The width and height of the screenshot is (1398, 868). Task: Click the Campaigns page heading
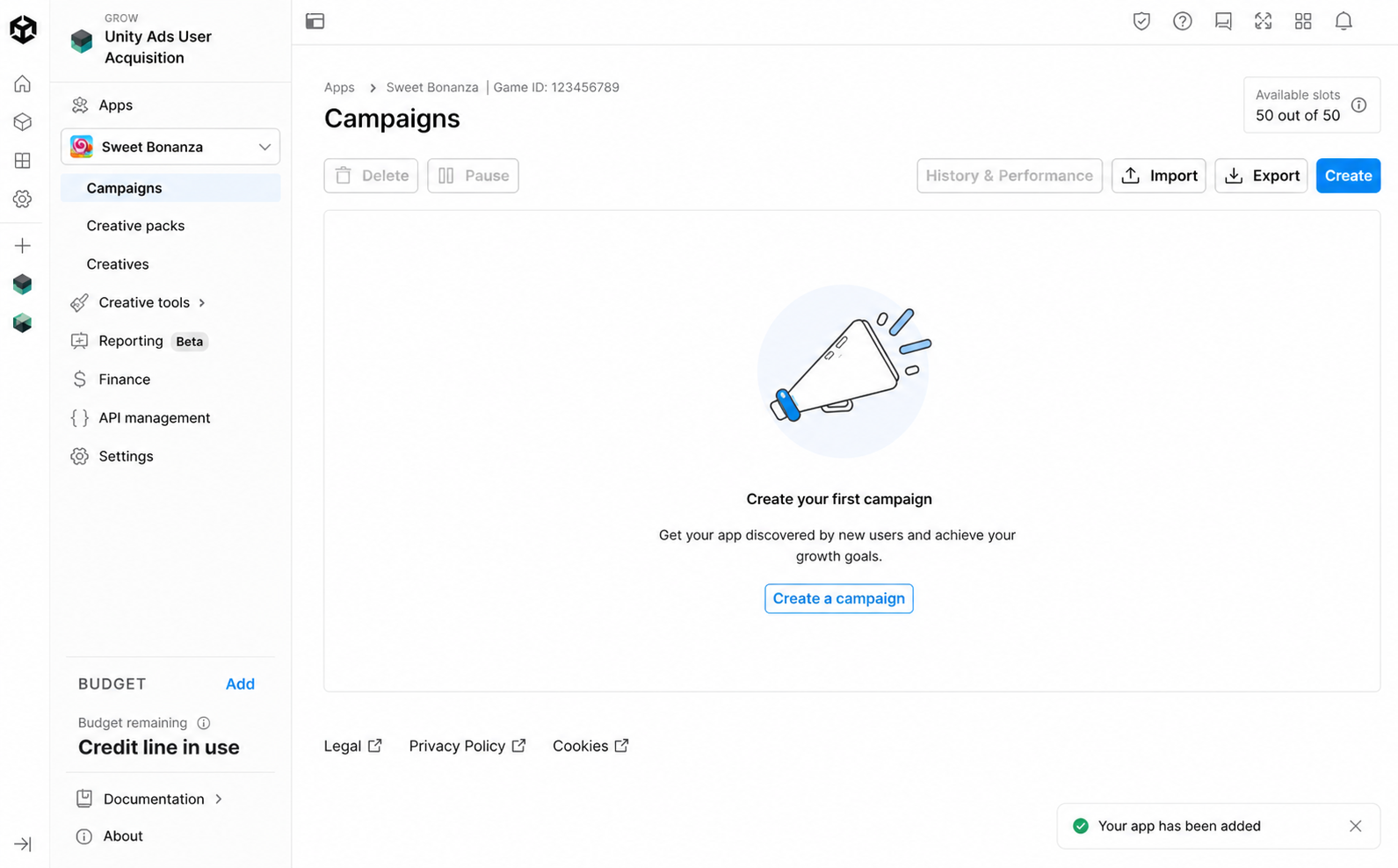point(392,119)
